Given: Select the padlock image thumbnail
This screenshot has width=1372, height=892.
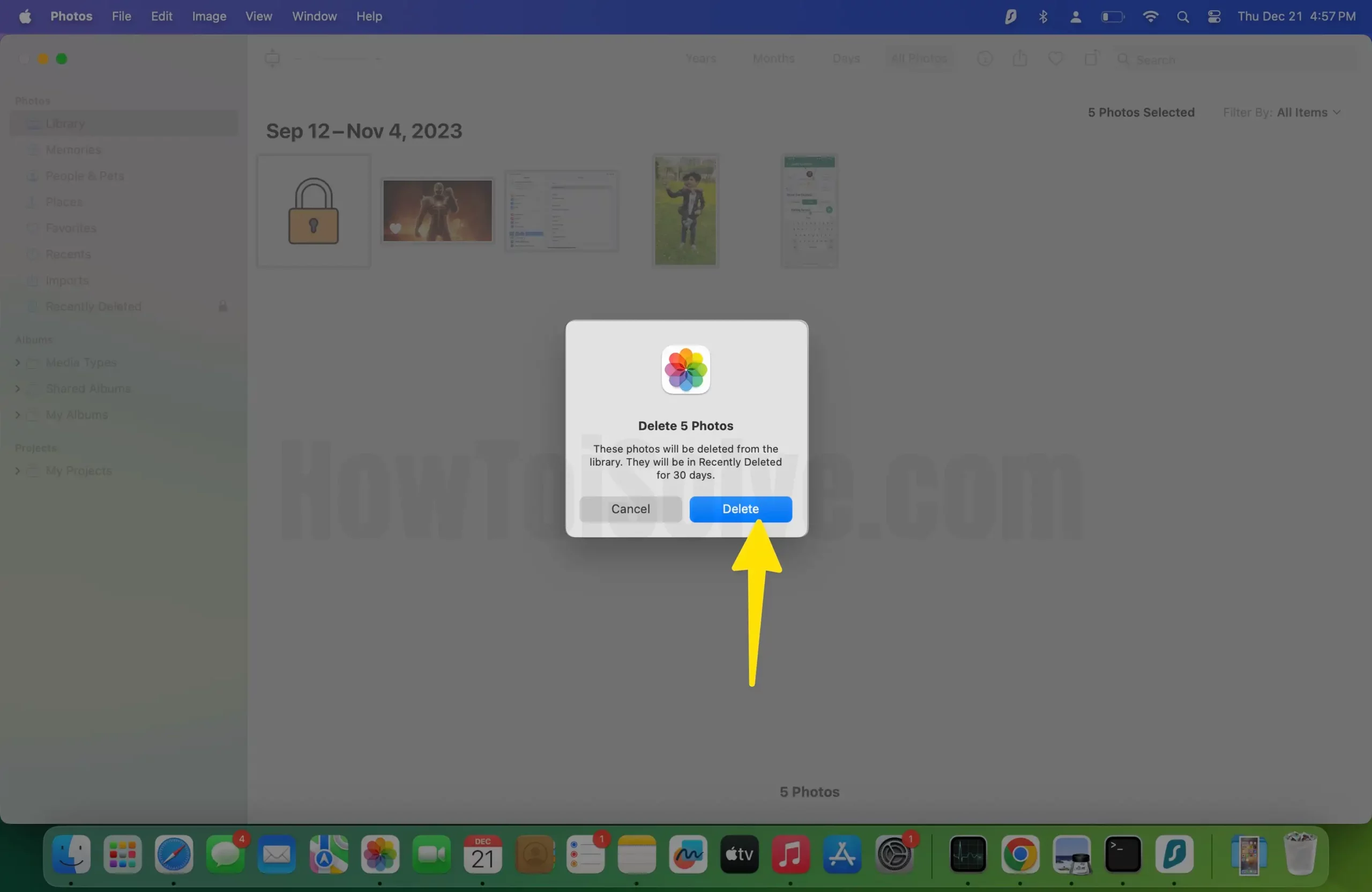Looking at the screenshot, I should tap(313, 211).
